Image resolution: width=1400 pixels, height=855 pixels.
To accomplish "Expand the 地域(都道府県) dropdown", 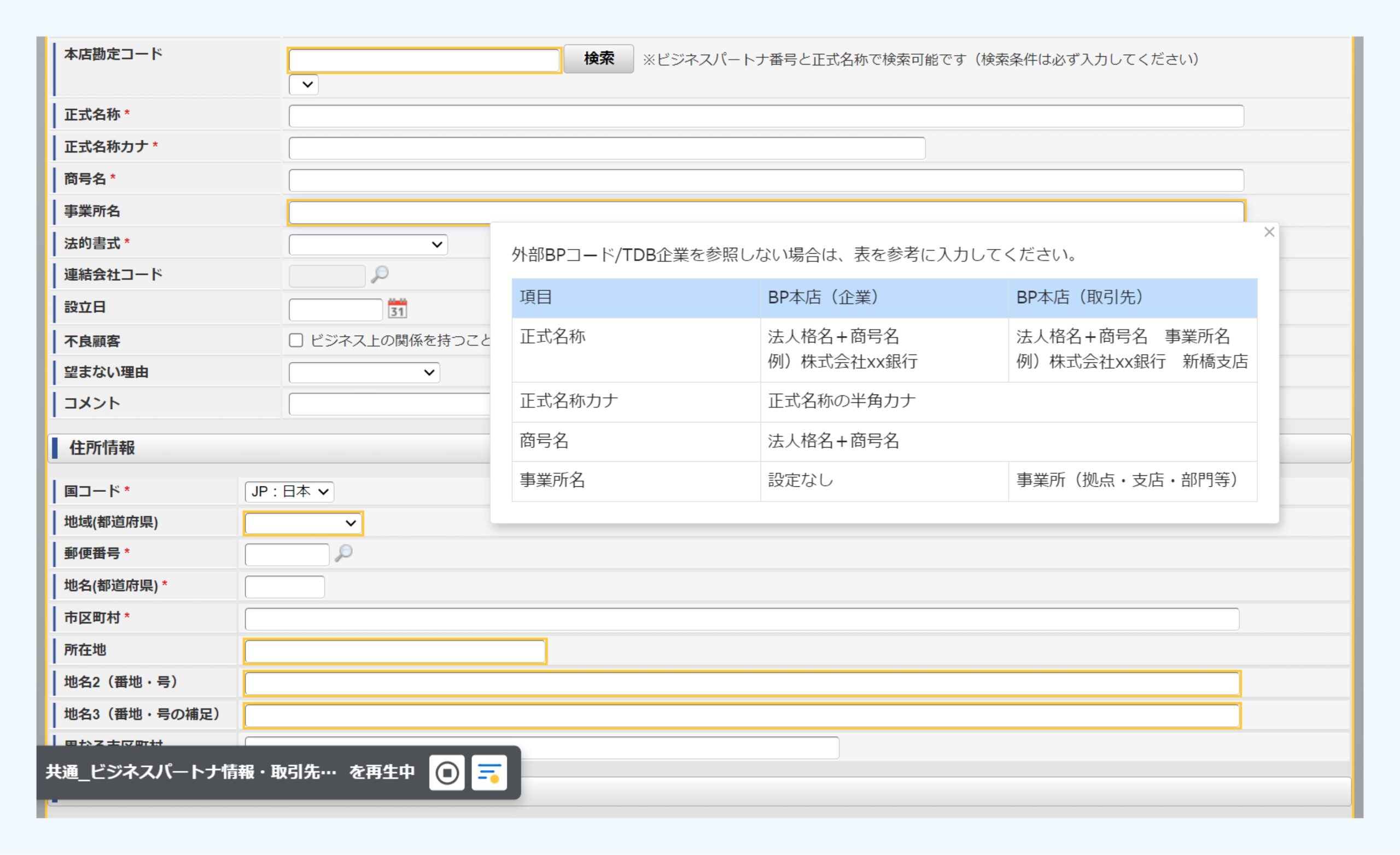I will [x=303, y=524].
